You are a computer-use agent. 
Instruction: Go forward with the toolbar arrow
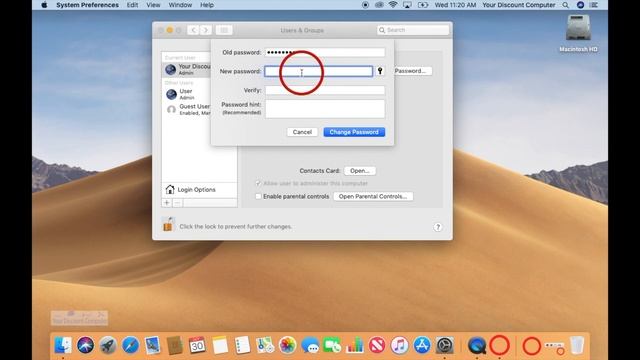tap(206, 30)
